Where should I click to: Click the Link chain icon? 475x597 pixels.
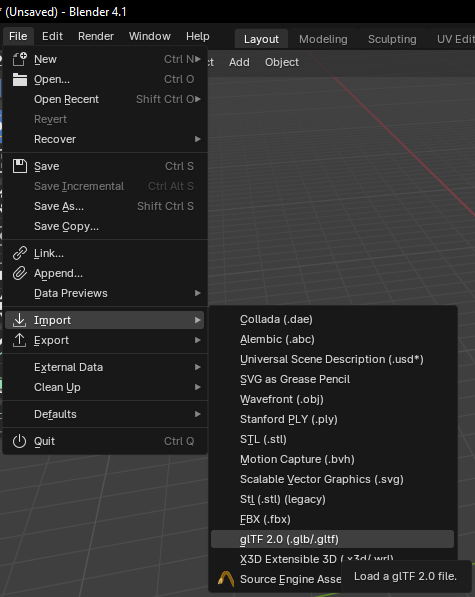pos(20,253)
